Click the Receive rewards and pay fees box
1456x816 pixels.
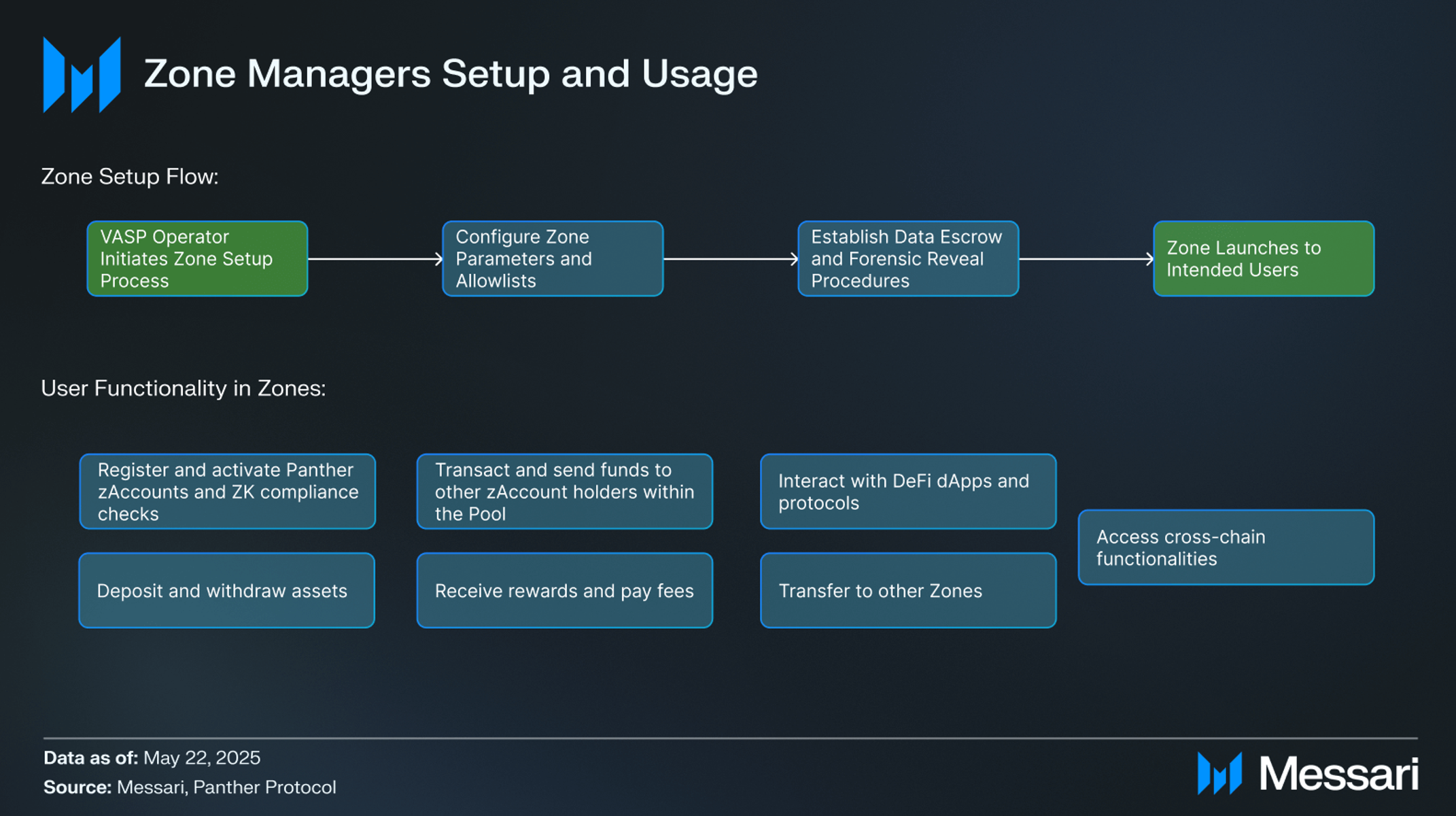click(565, 590)
